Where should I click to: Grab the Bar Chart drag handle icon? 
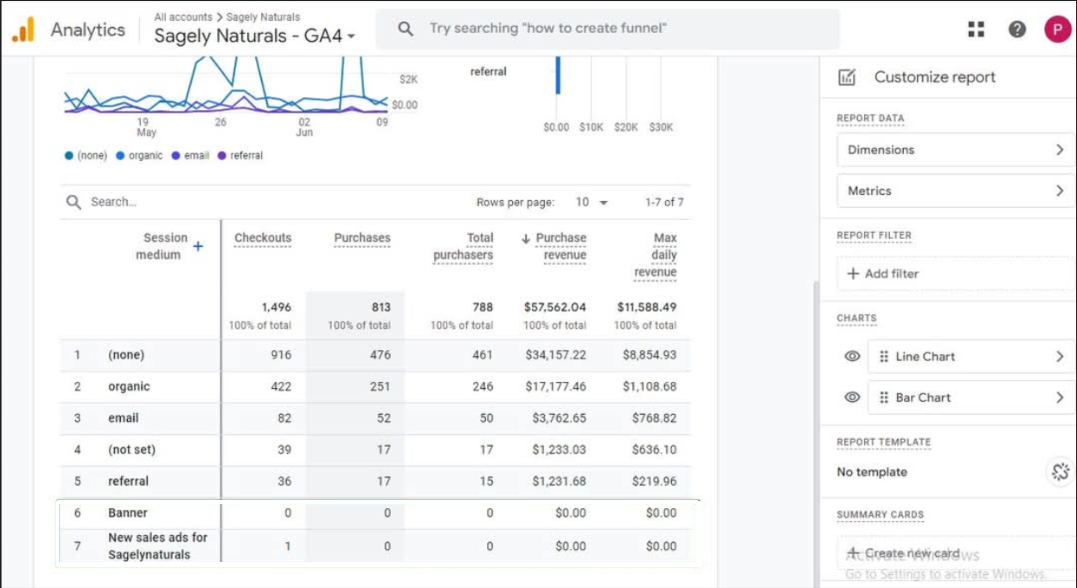pos(884,398)
